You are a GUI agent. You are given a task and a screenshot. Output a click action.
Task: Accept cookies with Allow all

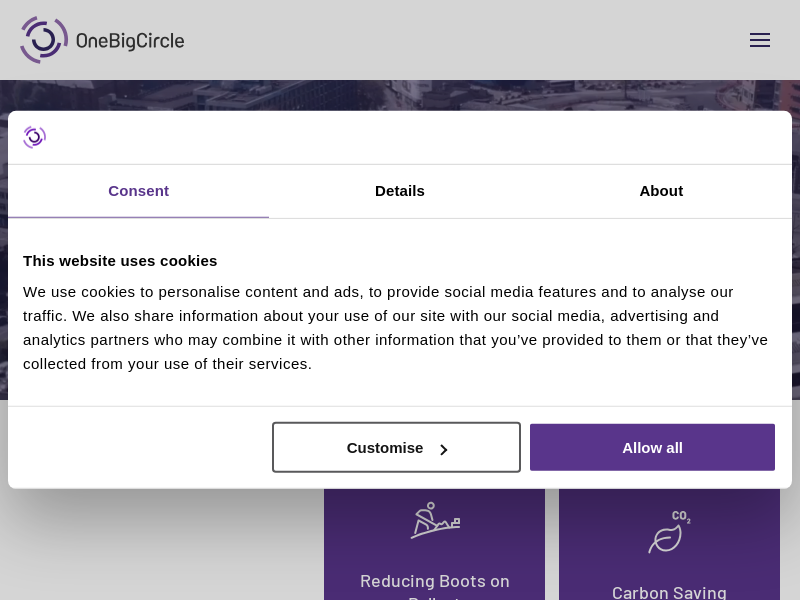tap(652, 447)
